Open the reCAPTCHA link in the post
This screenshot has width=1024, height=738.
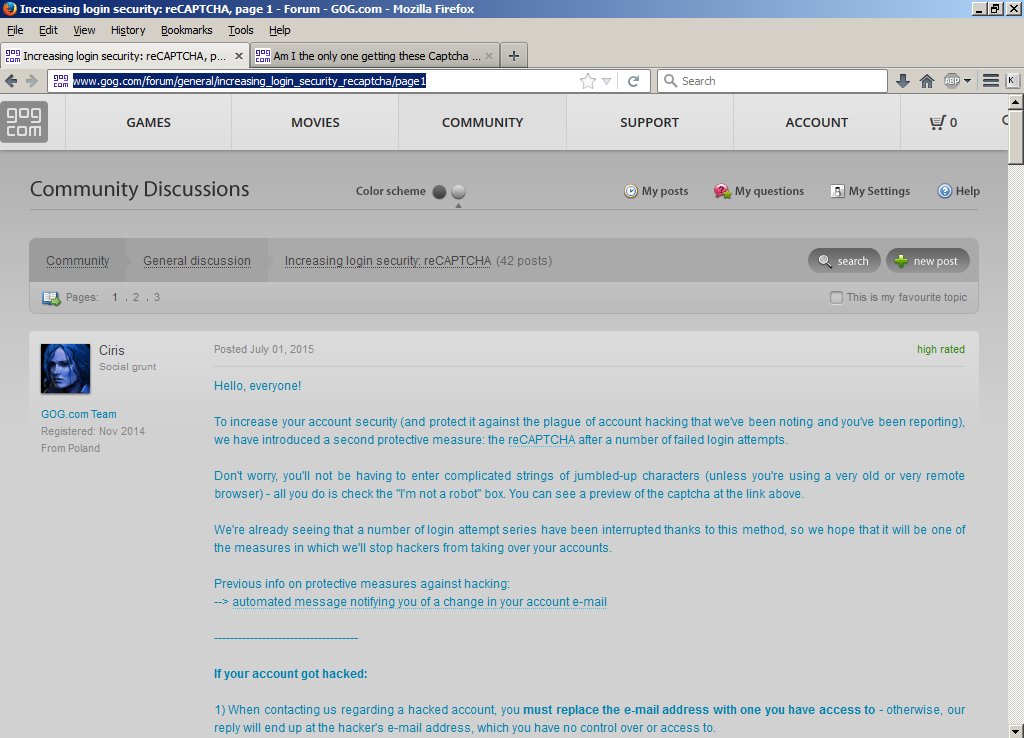coord(542,440)
